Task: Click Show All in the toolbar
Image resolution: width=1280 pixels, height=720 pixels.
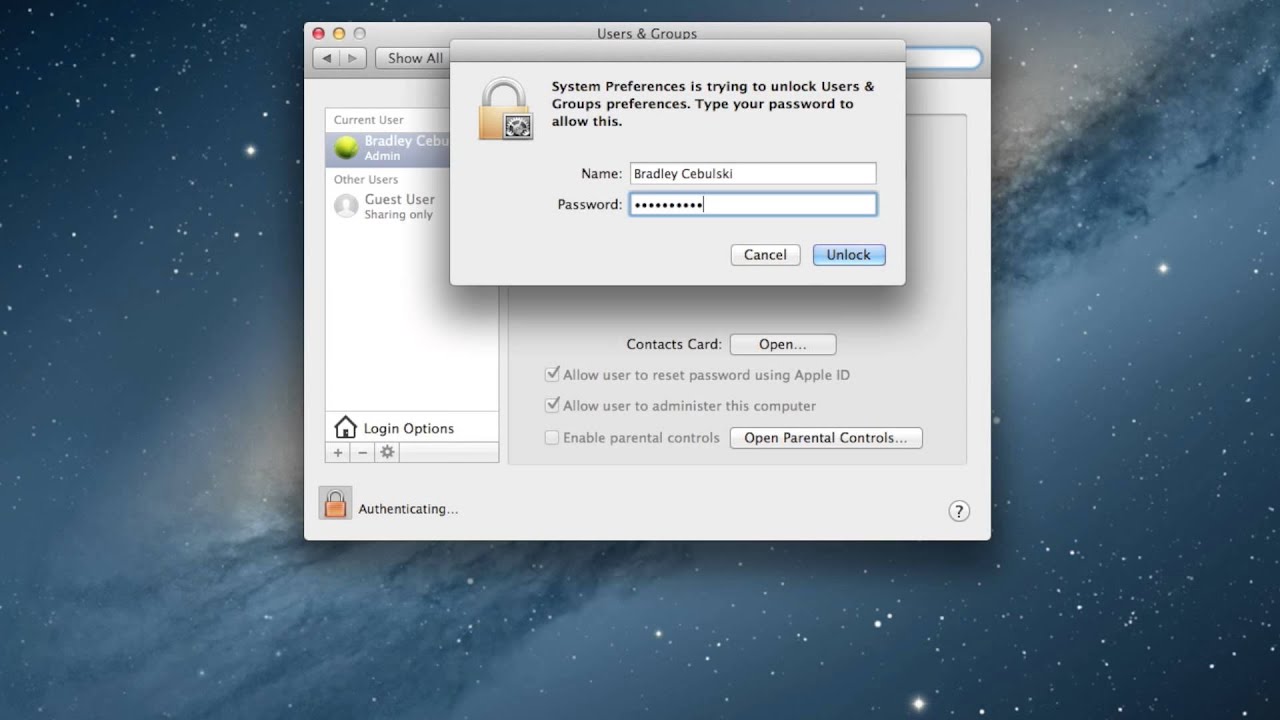Action: (414, 58)
